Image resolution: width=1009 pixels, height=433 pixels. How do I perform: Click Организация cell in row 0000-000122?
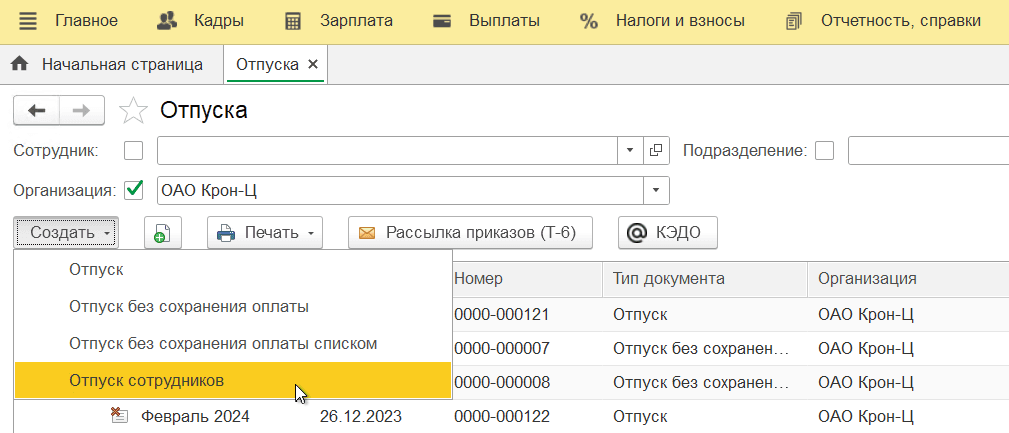click(908, 417)
